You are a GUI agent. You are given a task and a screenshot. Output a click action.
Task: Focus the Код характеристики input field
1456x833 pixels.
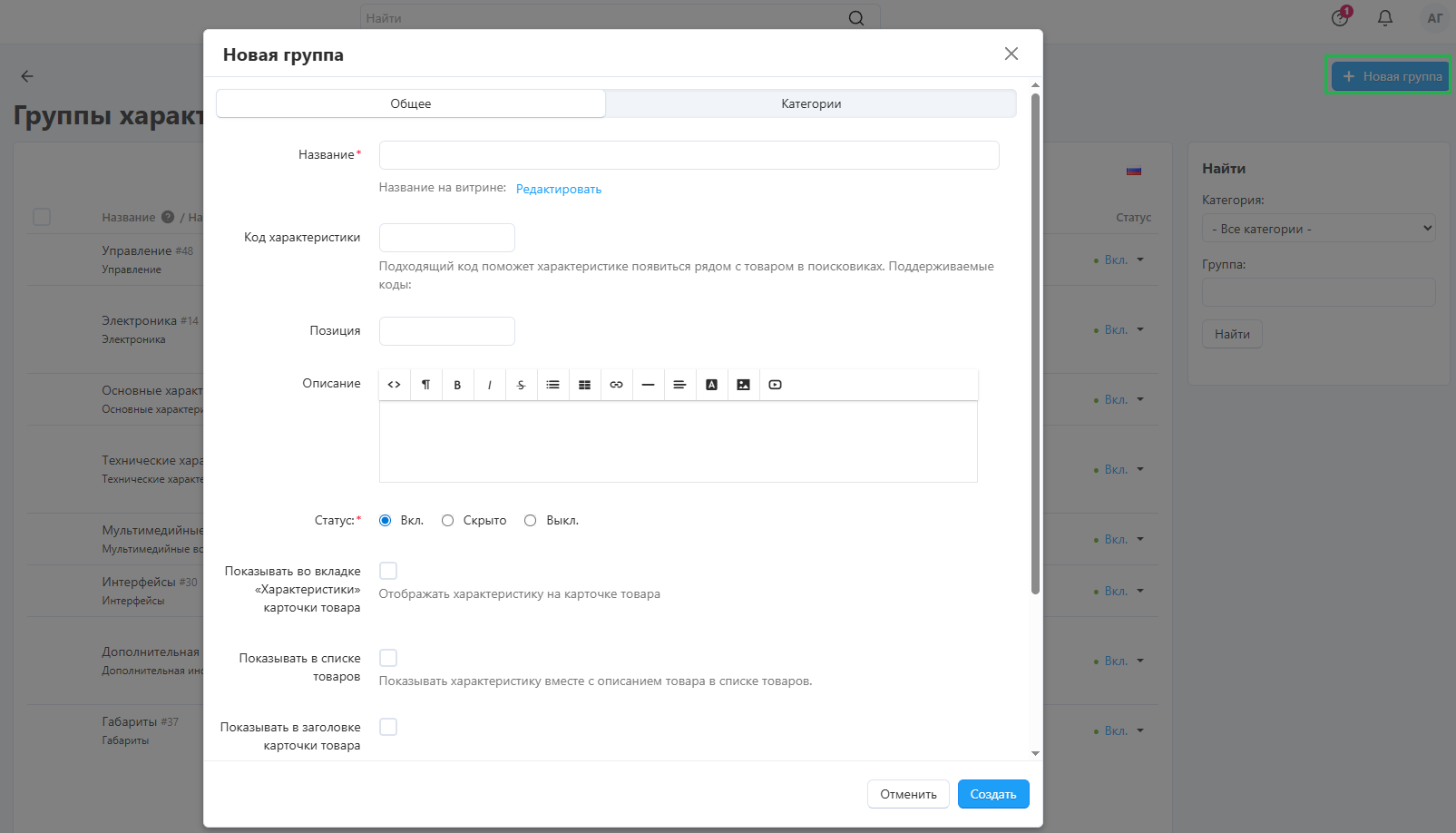[x=447, y=238]
